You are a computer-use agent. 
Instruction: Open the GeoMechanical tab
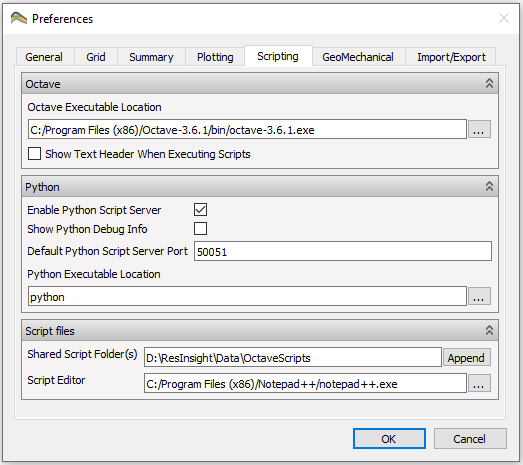click(x=358, y=57)
